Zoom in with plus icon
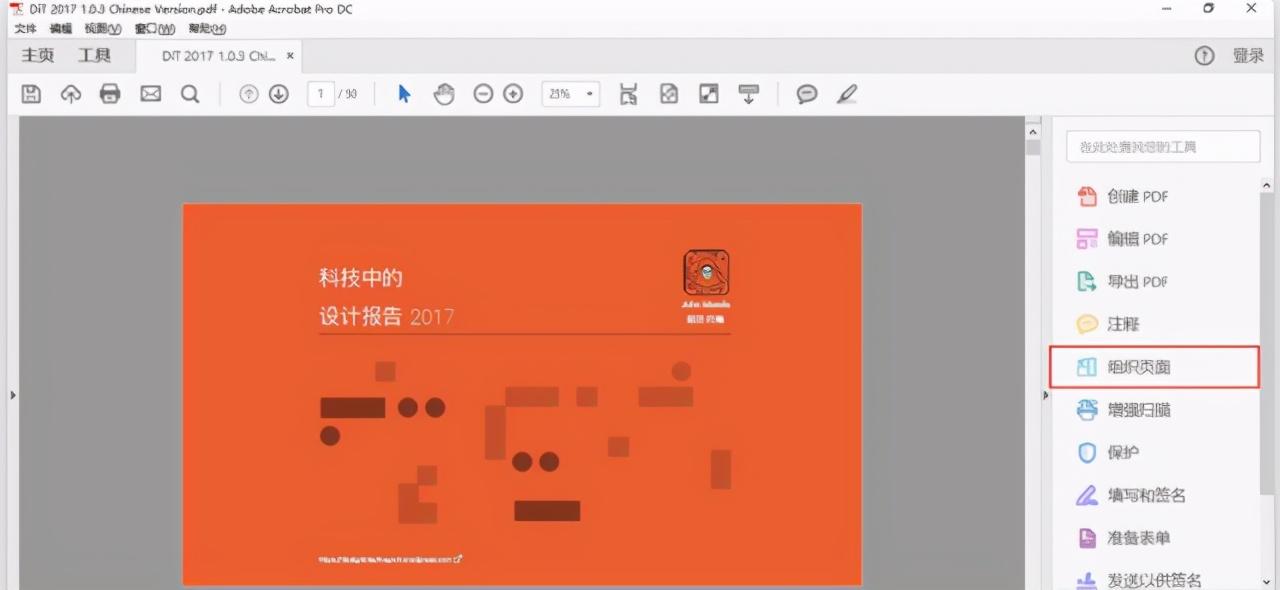 [x=513, y=94]
